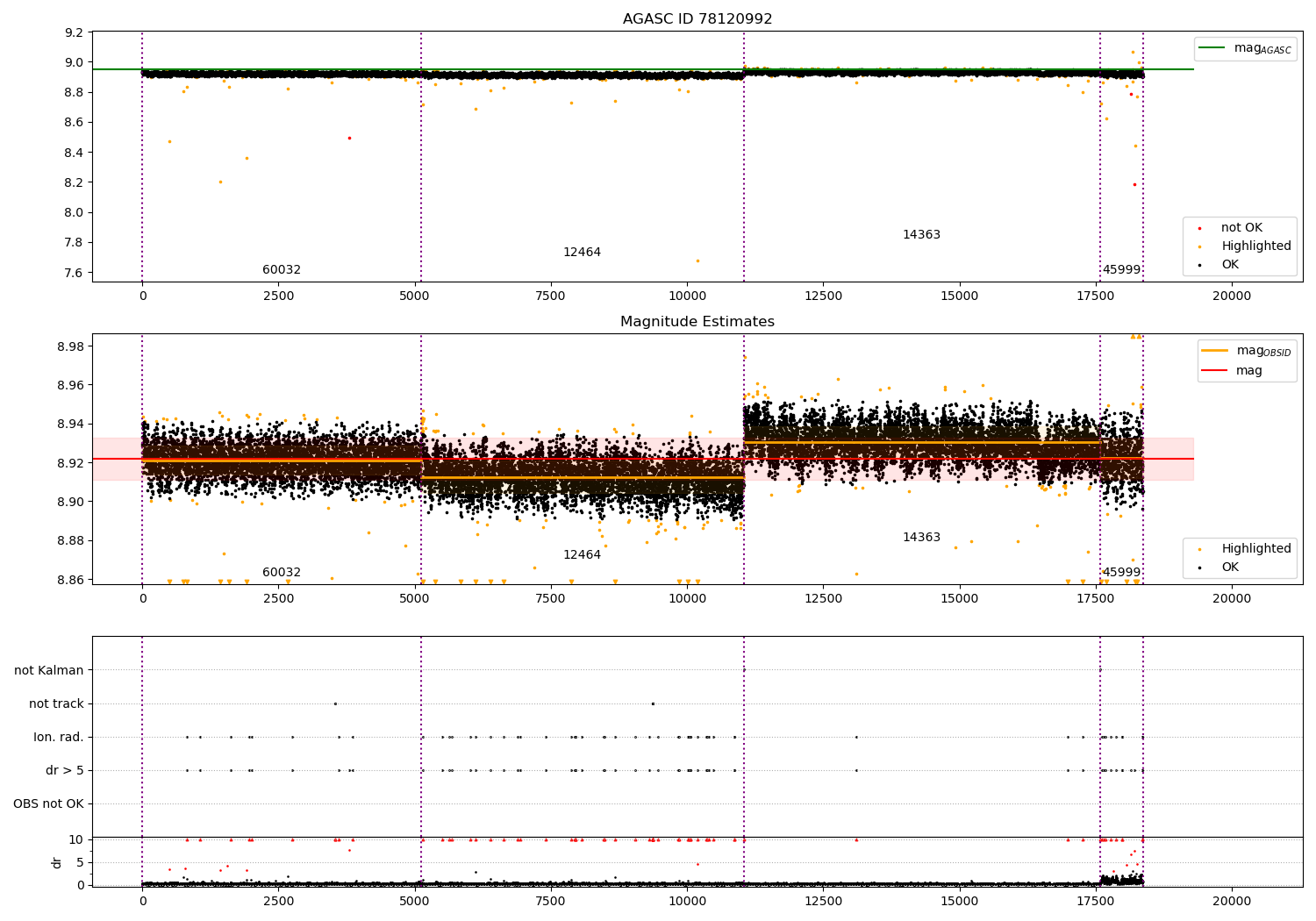Click OBSID label 45999 in Magnitude Estimates plot
1316x921 pixels.
pos(1121,573)
